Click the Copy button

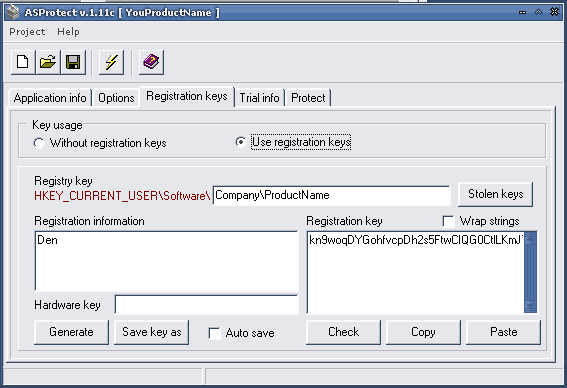[423, 332]
